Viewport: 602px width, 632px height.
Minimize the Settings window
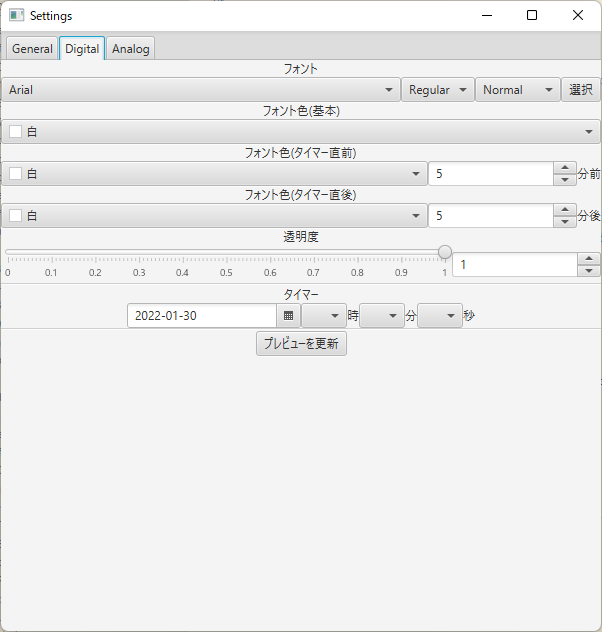pos(487,15)
